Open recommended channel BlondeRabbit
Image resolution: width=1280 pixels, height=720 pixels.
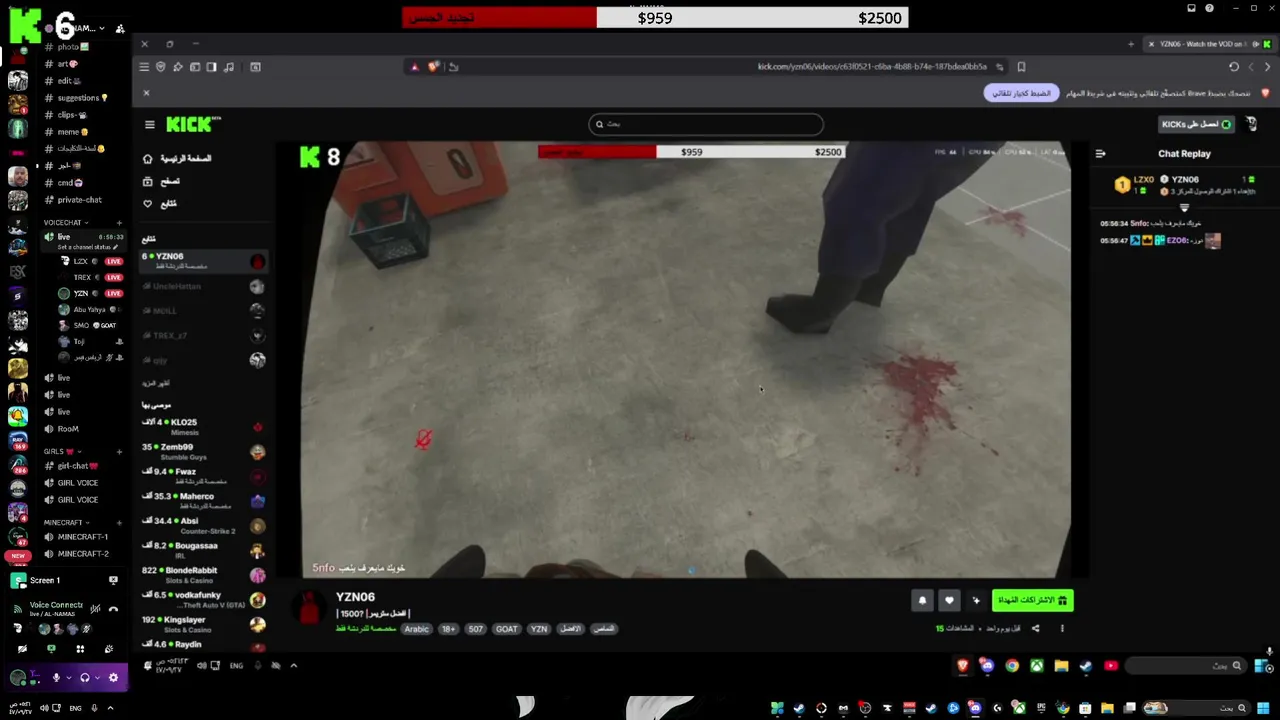(x=203, y=574)
